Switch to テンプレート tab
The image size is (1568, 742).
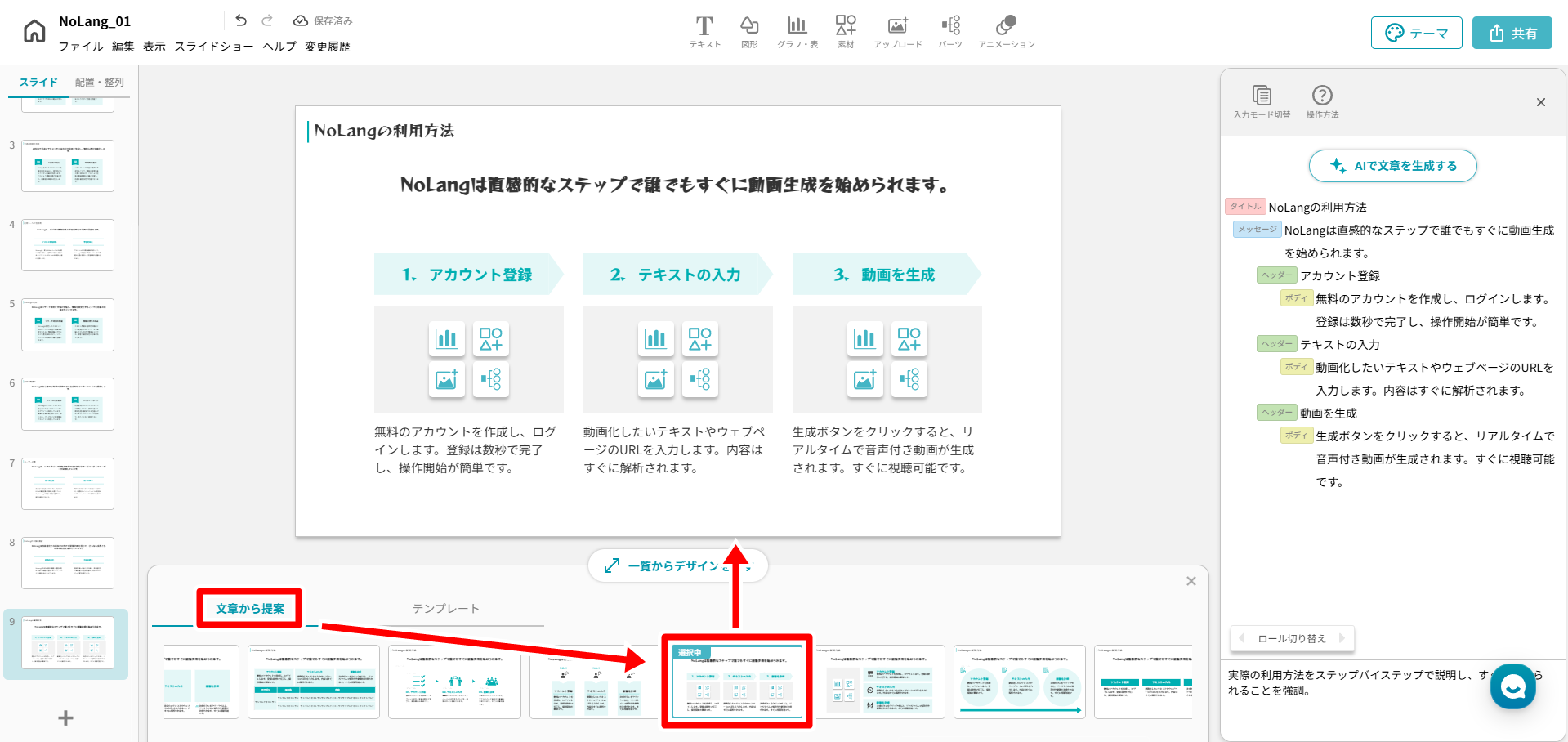coord(445,609)
